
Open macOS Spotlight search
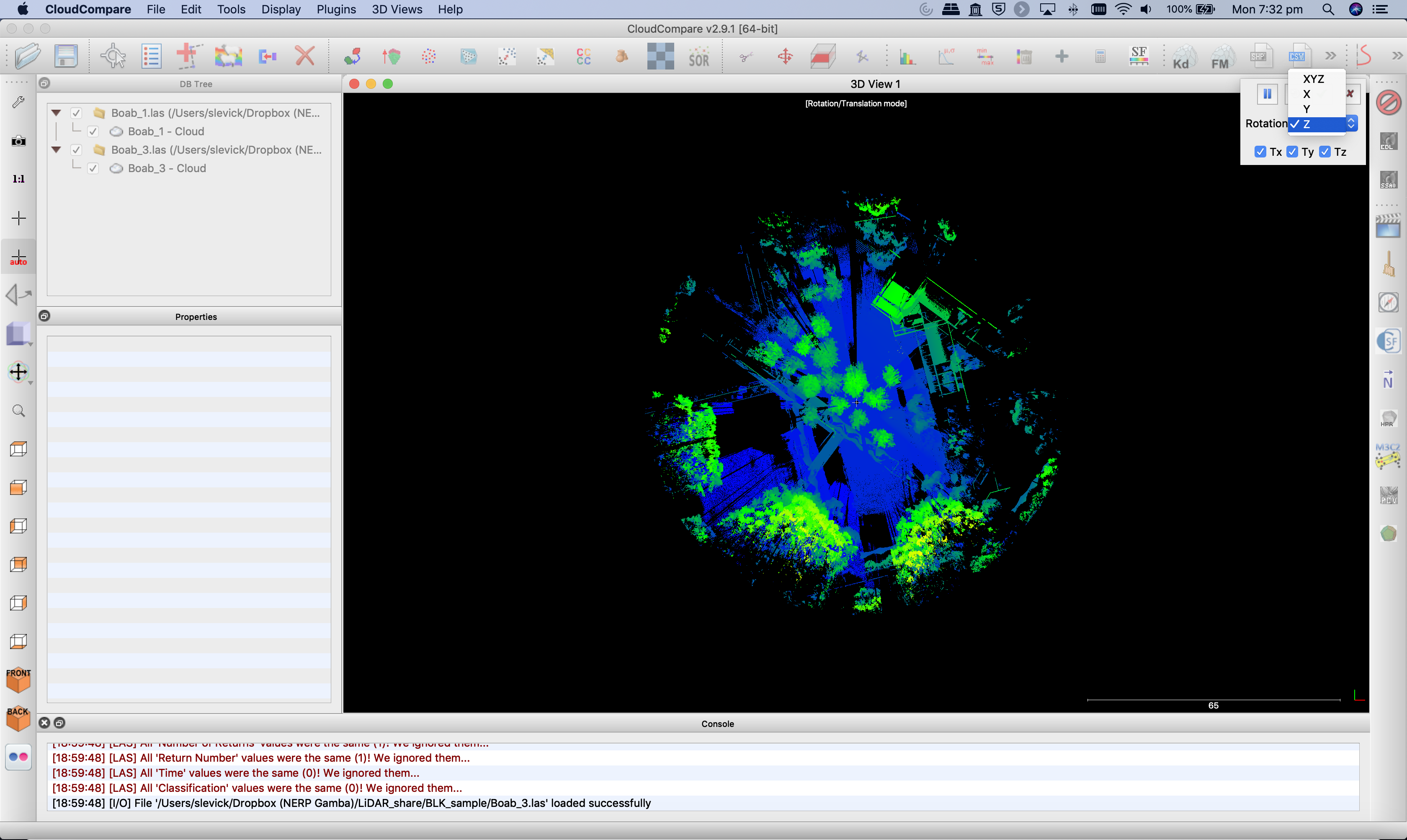[x=1328, y=9]
